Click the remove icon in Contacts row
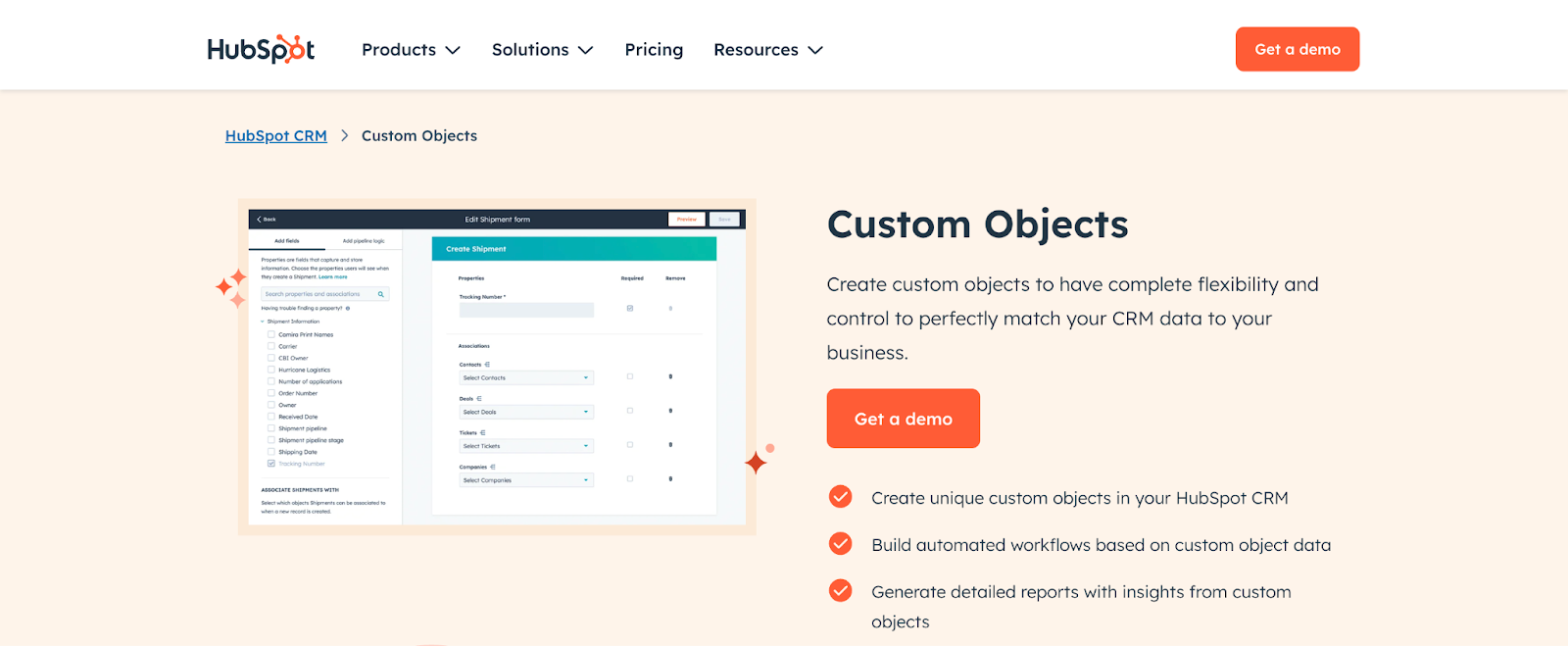This screenshot has height=646, width=1568. click(x=670, y=376)
